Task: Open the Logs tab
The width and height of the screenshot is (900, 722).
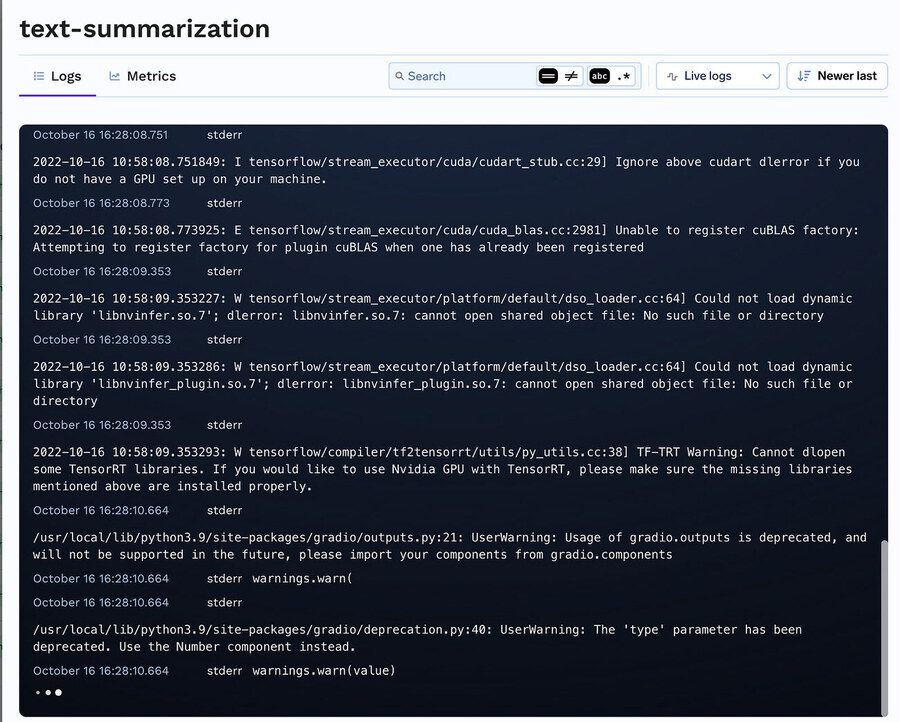Action: tap(57, 76)
